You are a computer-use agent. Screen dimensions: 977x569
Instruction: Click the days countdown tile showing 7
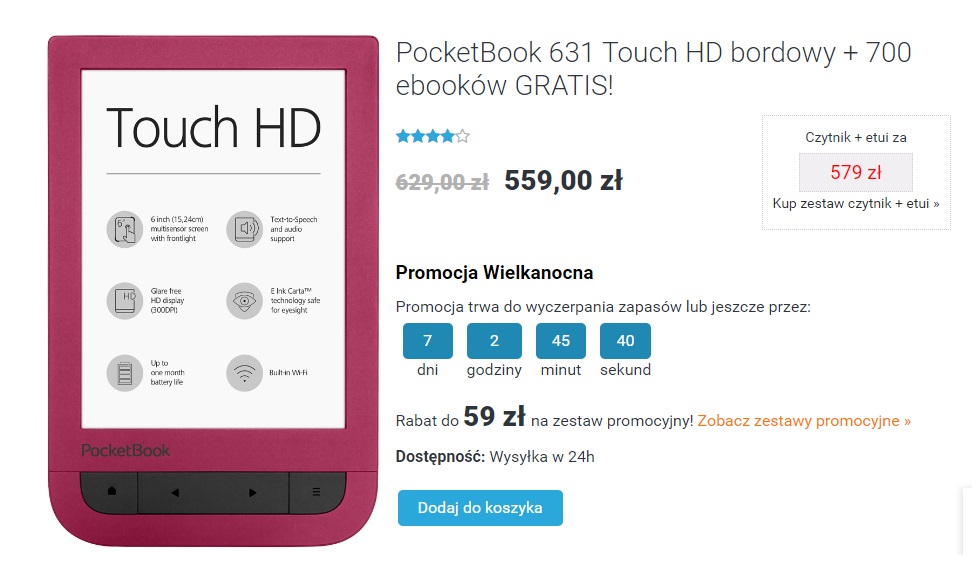click(427, 341)
